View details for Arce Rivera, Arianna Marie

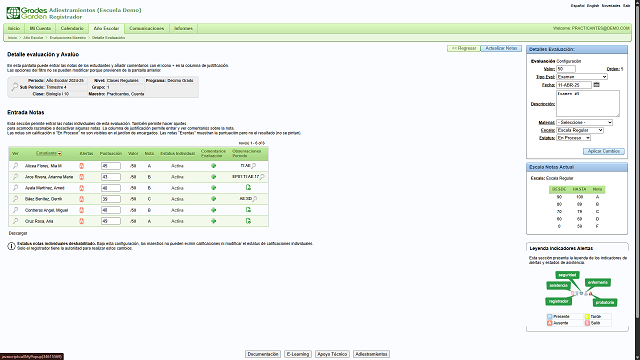15,177
